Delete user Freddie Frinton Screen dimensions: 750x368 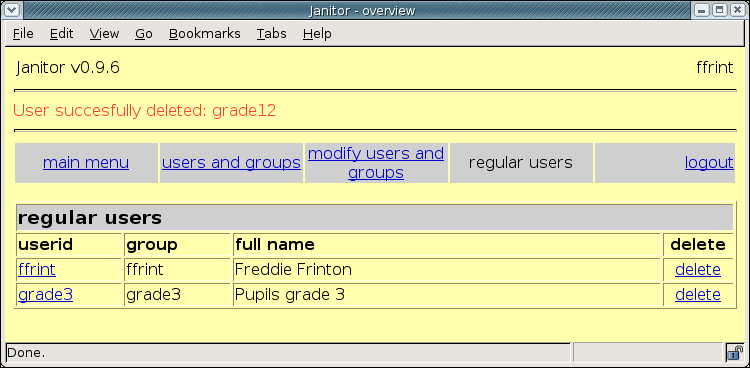(x=698, y=270)
